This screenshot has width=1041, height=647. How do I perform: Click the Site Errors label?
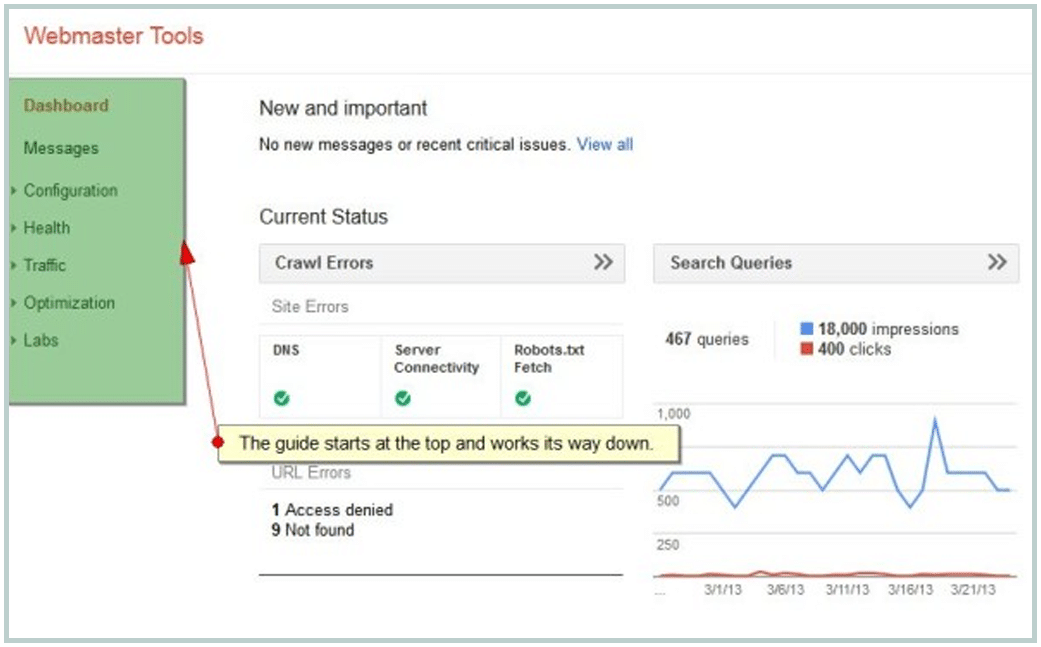pos(310,307)
